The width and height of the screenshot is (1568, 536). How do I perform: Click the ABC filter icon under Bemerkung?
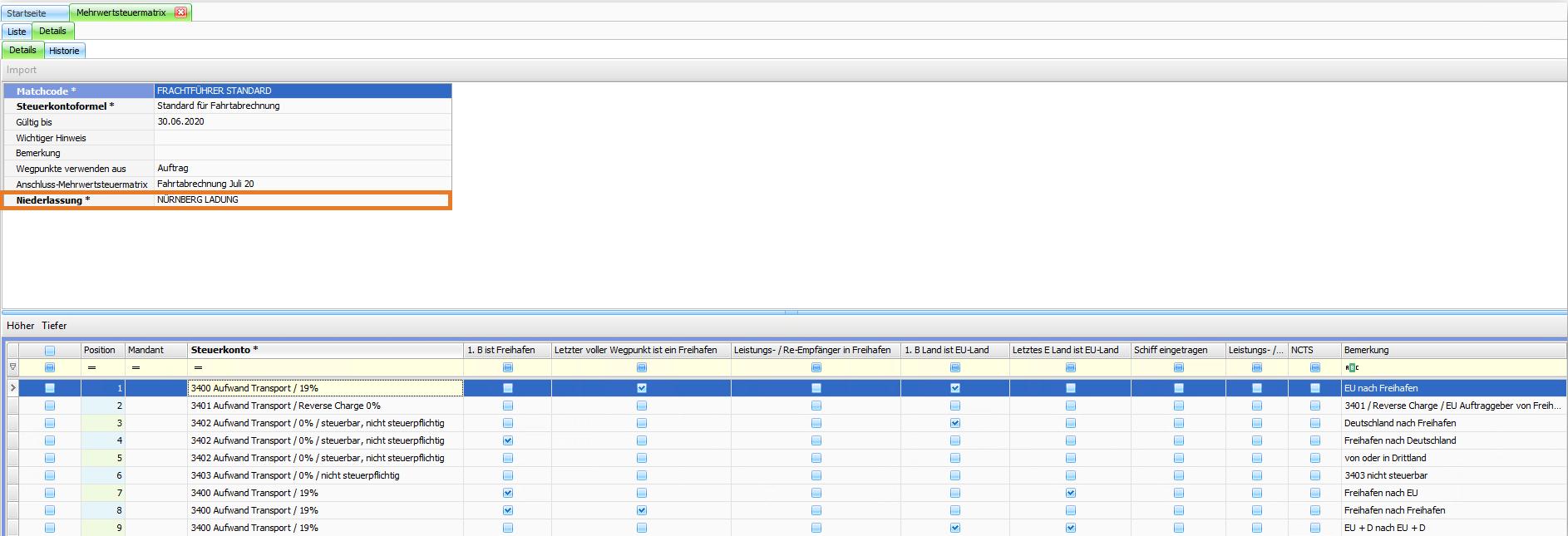[1352, 367]
